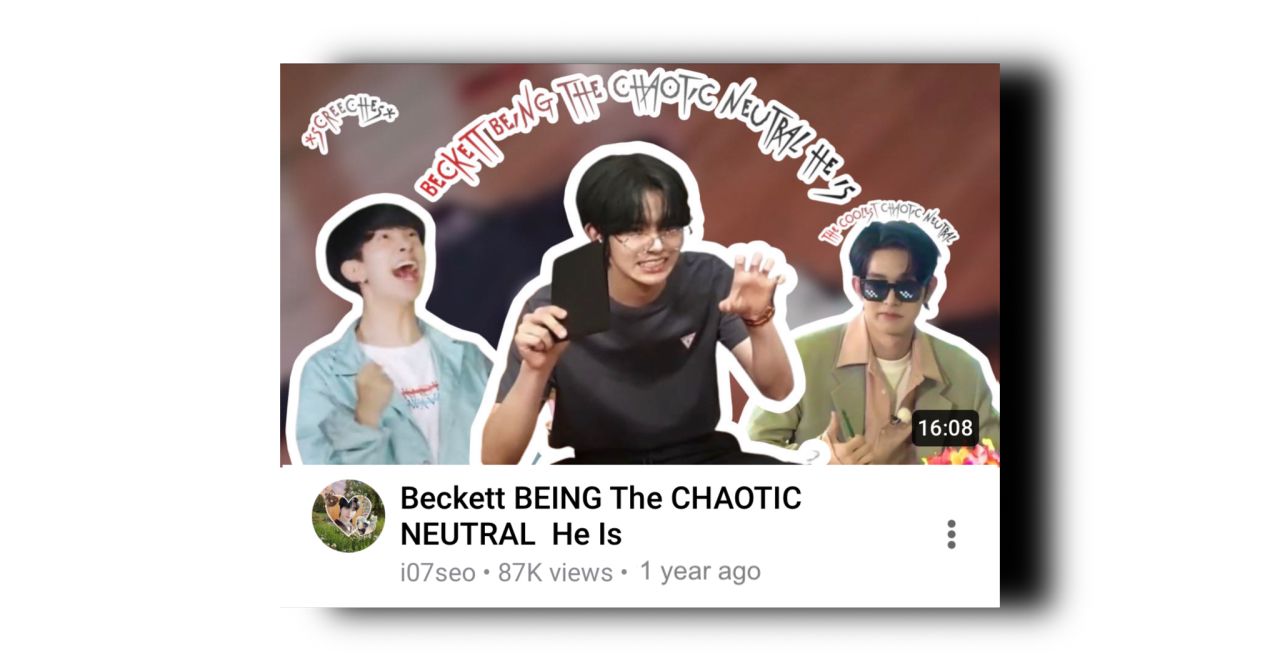Screen dimensions: 1280x671
Task: Click the flowers in the thumbnail corner
Action: (x=961, y=452)
